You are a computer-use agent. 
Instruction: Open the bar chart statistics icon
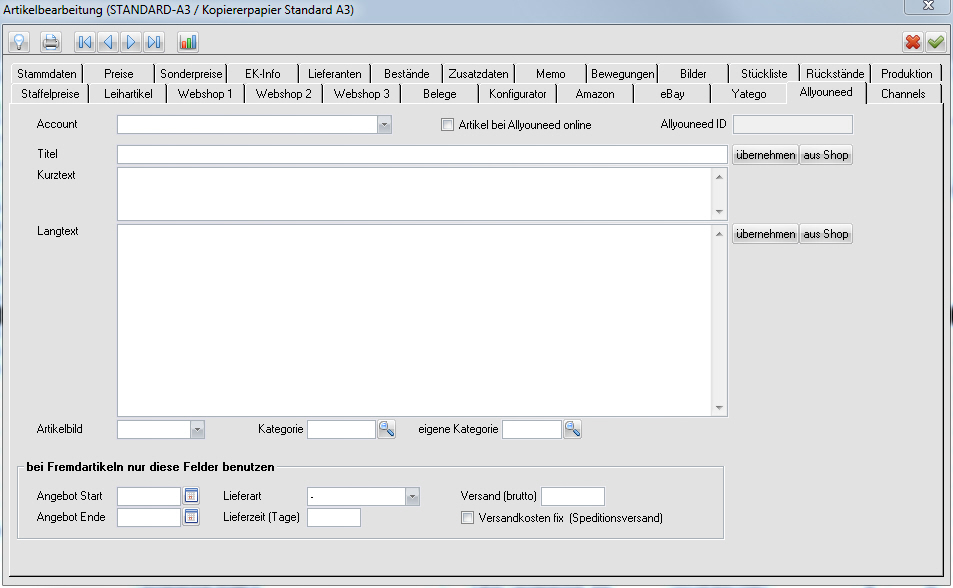pyautogui.click(x=188, y=42)
